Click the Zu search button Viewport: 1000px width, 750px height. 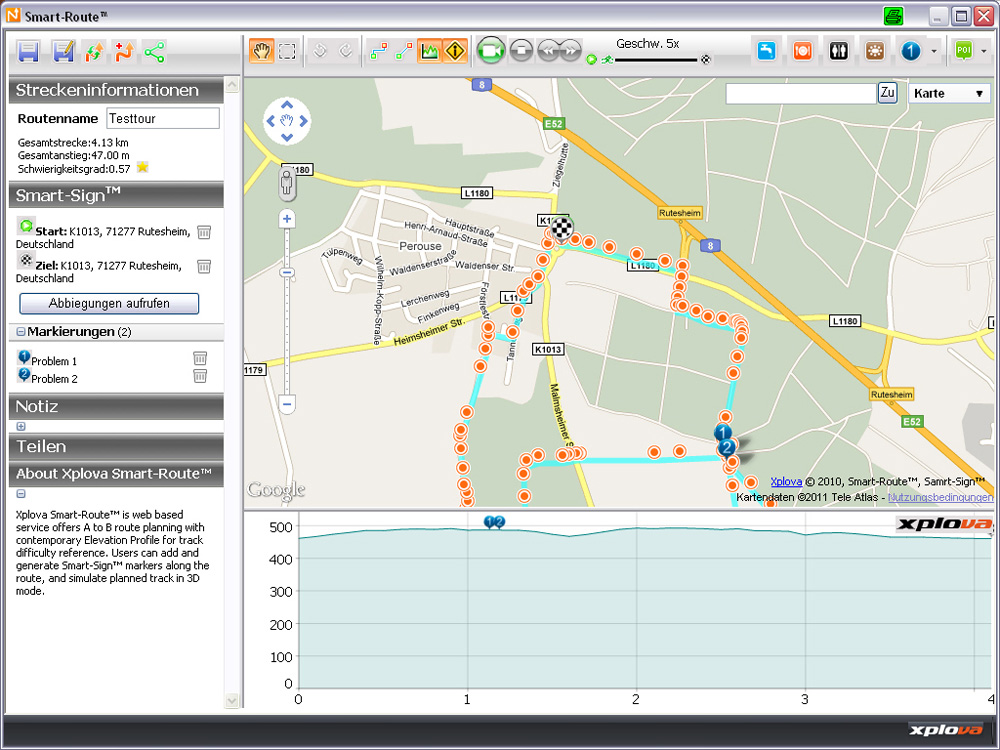(887, 92)
